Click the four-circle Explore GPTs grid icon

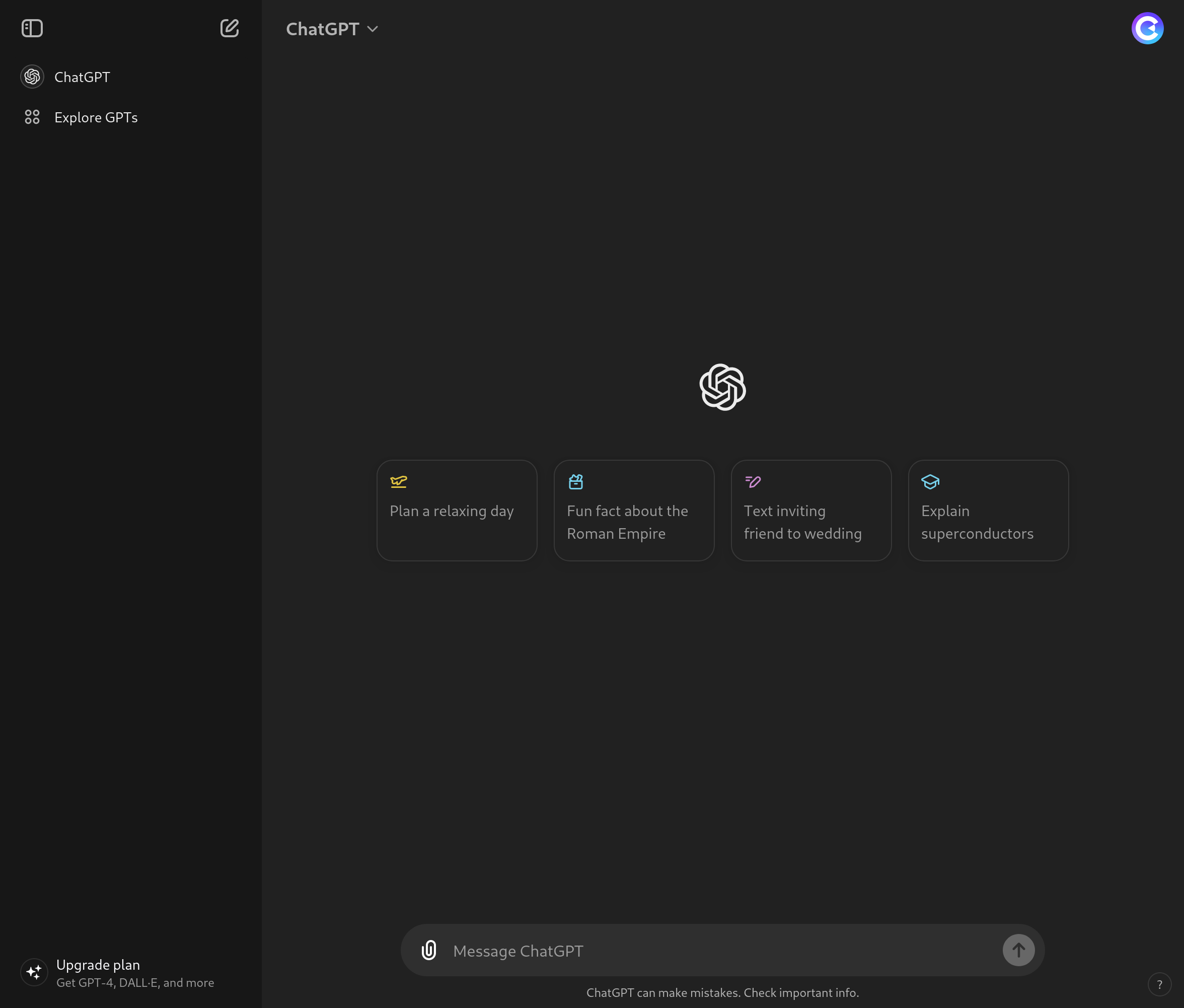click(32, 117)
